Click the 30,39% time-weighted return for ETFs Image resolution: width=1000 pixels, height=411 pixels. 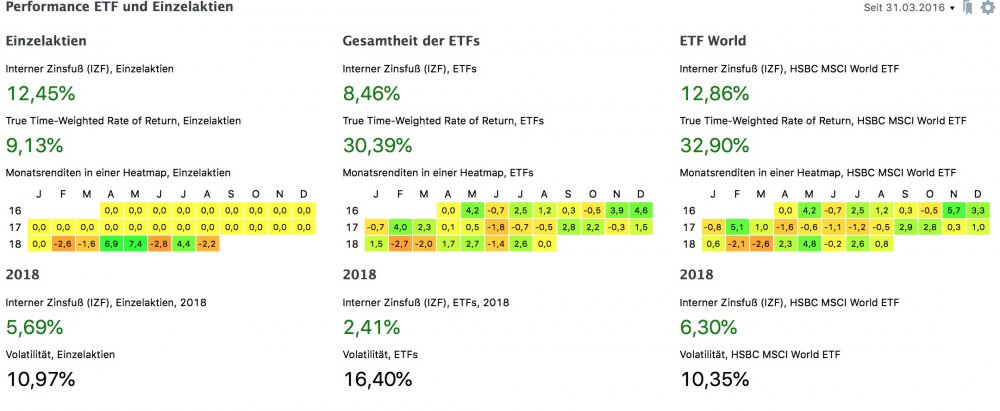(x=377, y=146)
